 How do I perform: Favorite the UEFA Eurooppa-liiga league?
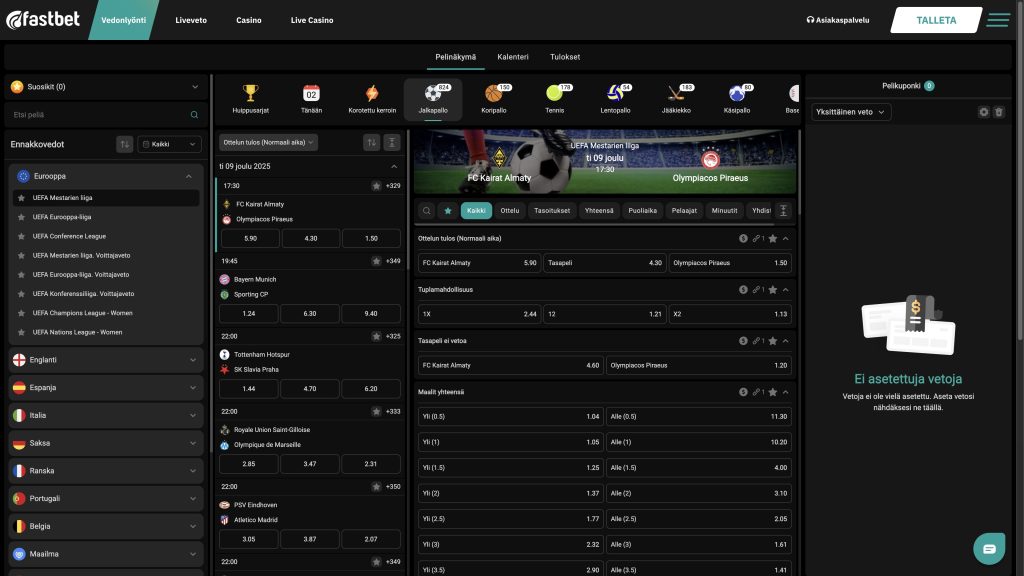point(22,217)
